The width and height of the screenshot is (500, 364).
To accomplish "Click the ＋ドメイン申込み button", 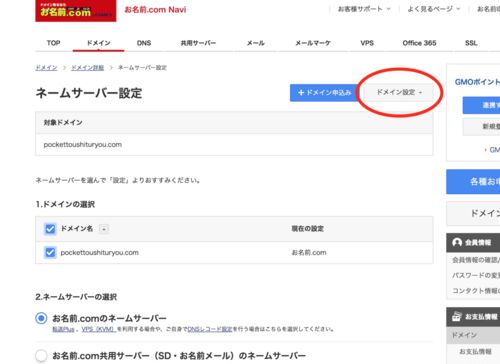I will pyautogui.click(x=325, y=93).
